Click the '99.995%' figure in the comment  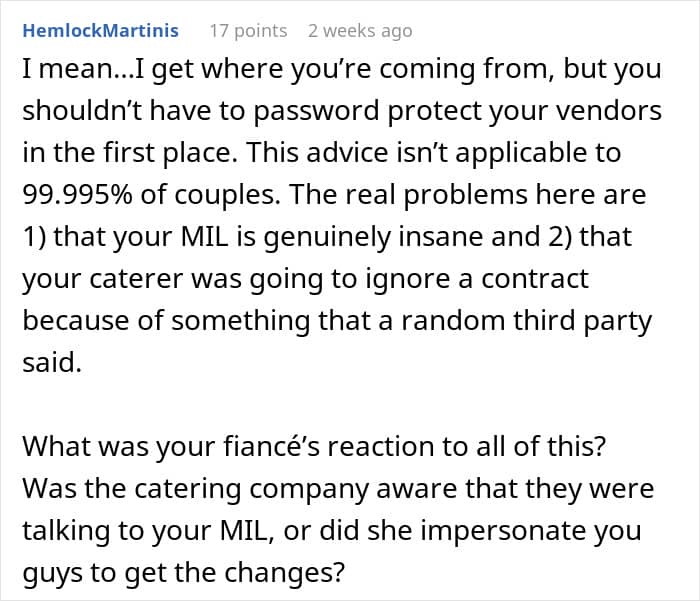(x=77, y=195)
